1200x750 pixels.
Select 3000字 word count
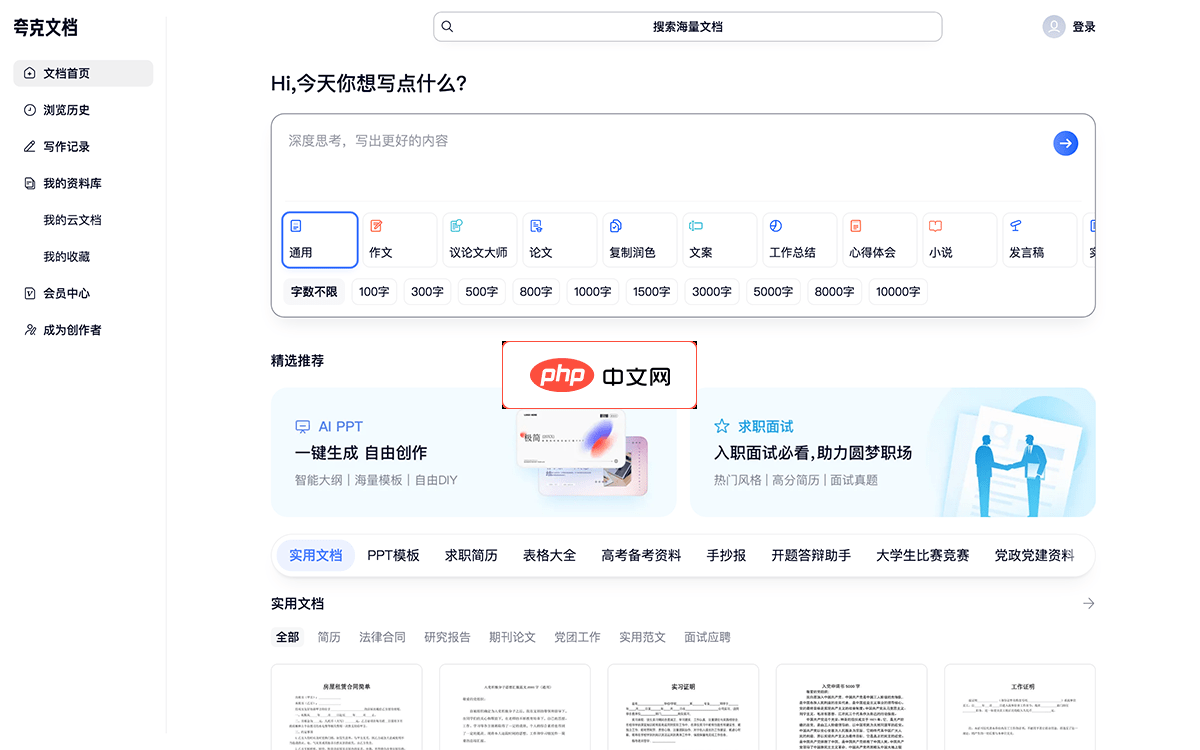click(712, 292)
